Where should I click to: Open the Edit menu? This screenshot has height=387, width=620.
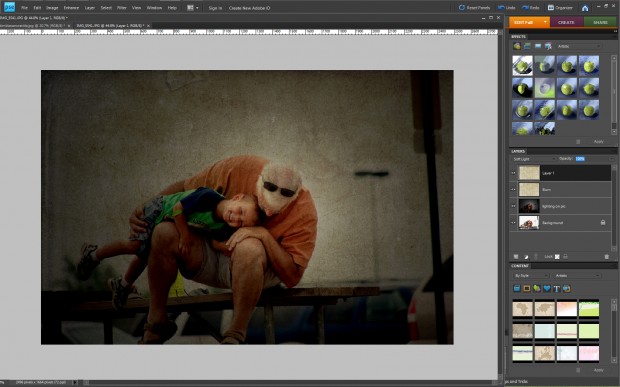tap(37, 8)
